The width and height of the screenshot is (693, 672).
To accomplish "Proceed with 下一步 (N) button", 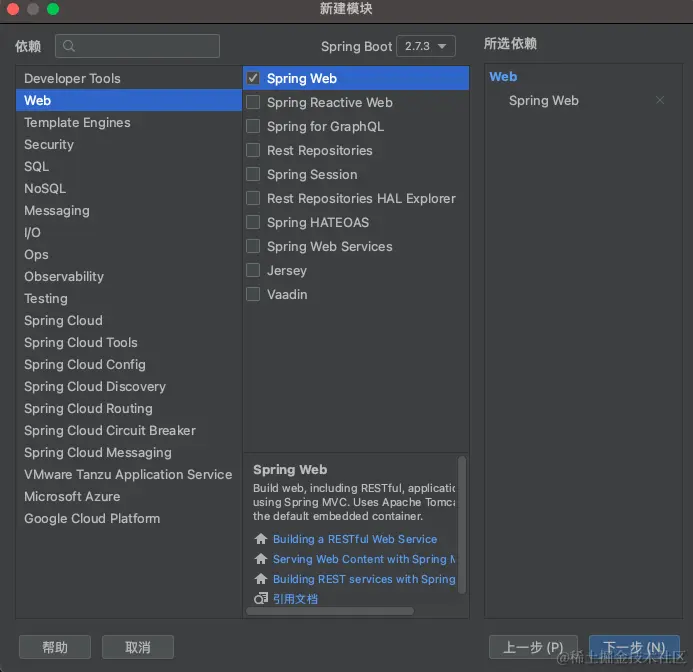I will coord(634,647).
